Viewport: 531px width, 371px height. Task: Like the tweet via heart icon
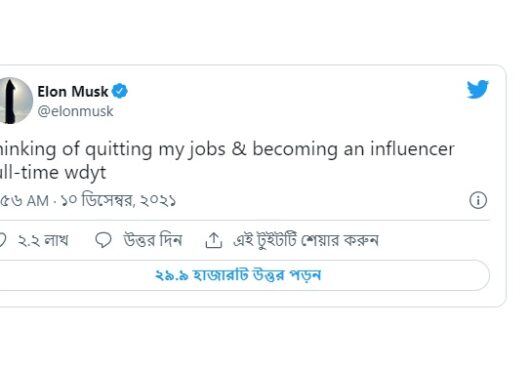2,240
